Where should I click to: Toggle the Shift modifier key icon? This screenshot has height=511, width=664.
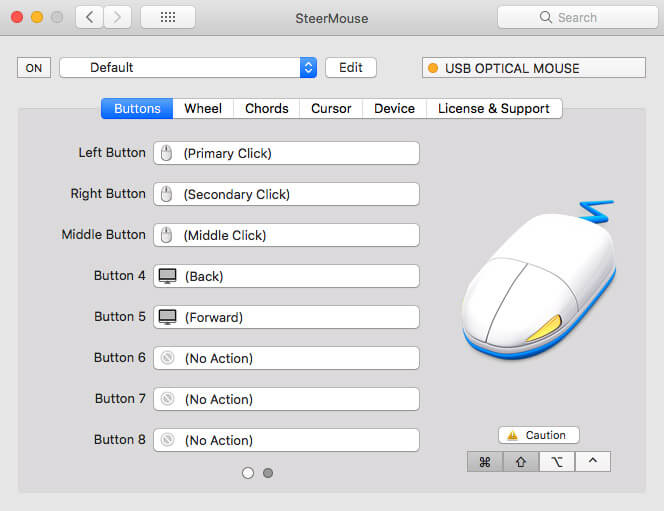coord(521,461)
